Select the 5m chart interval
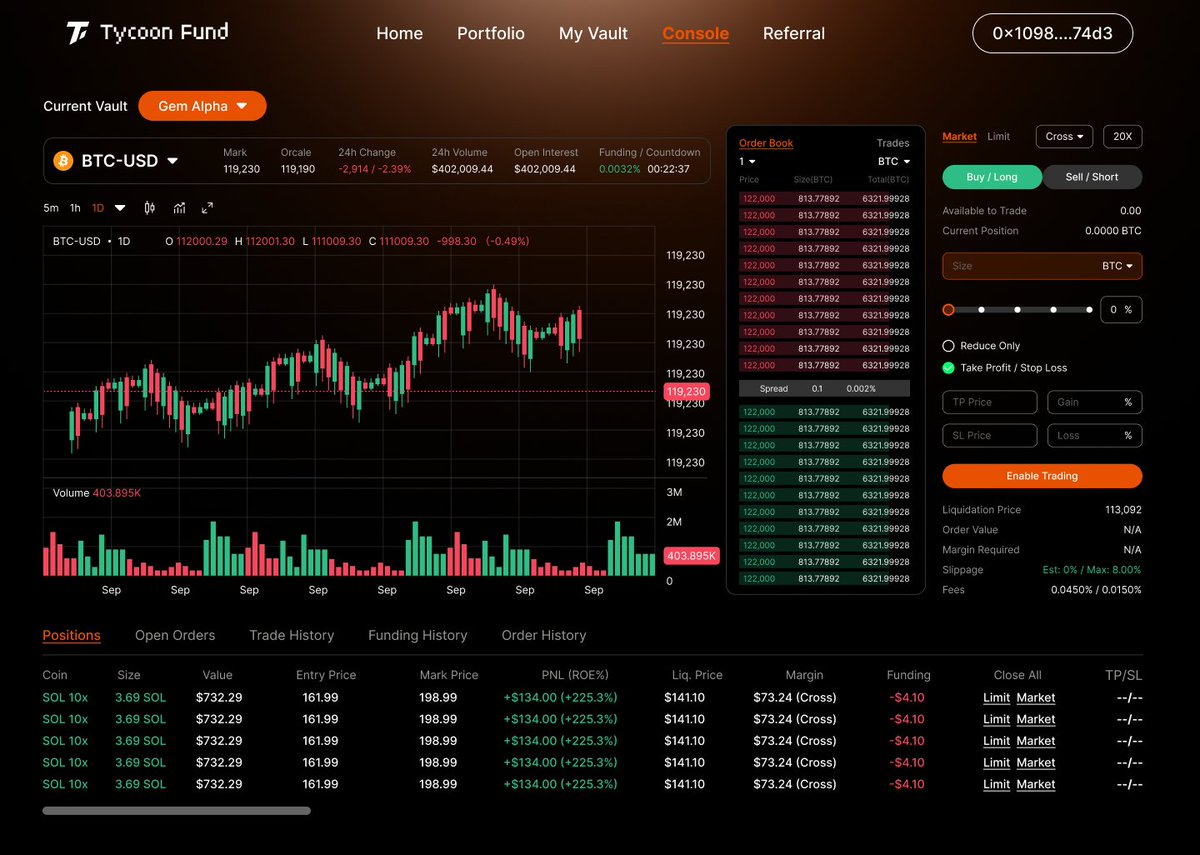Screen dimensions: 1200x855 coord(51,208)
